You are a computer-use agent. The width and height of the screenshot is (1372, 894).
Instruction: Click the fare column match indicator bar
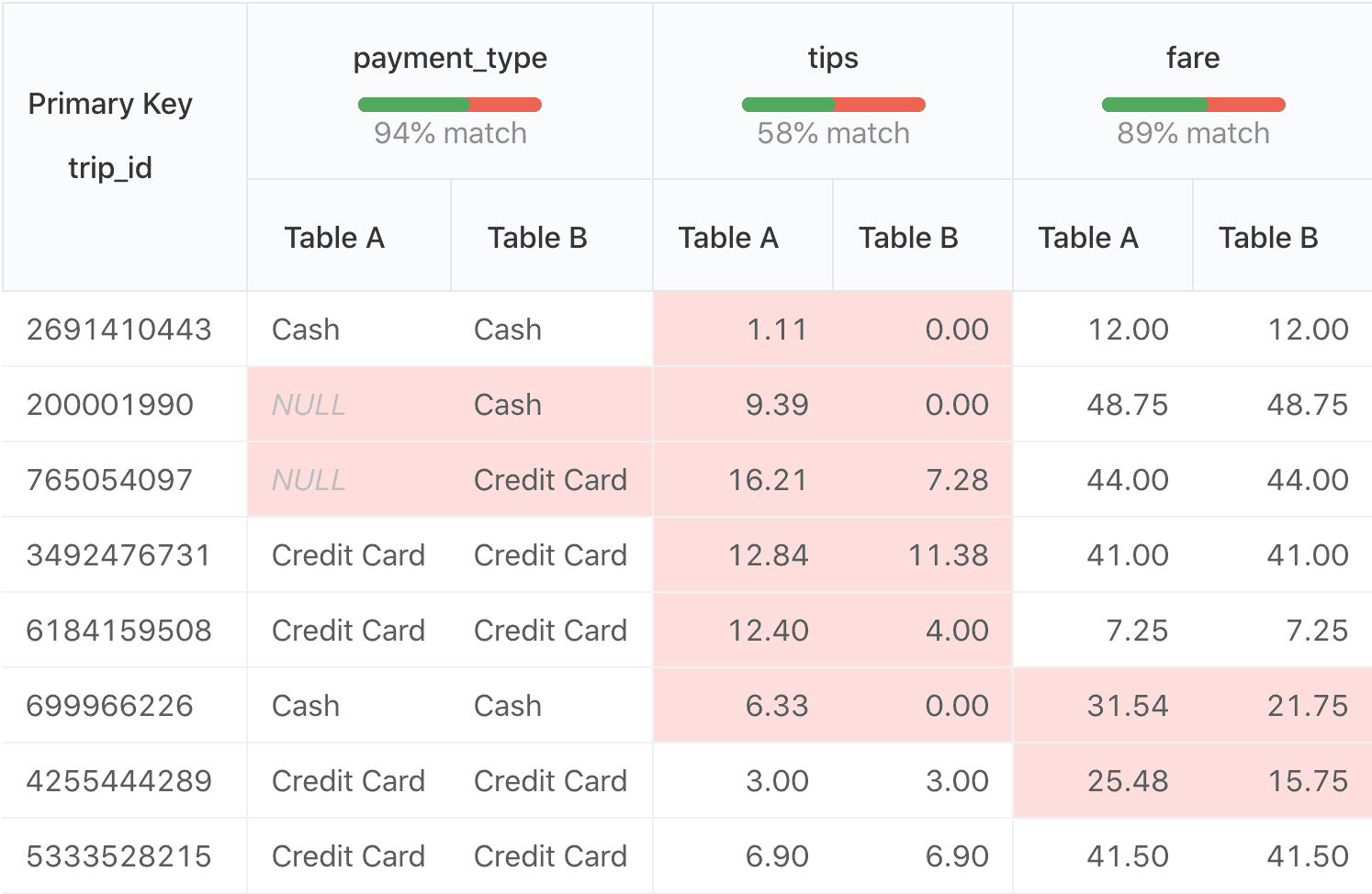[x=1192, y=104]
